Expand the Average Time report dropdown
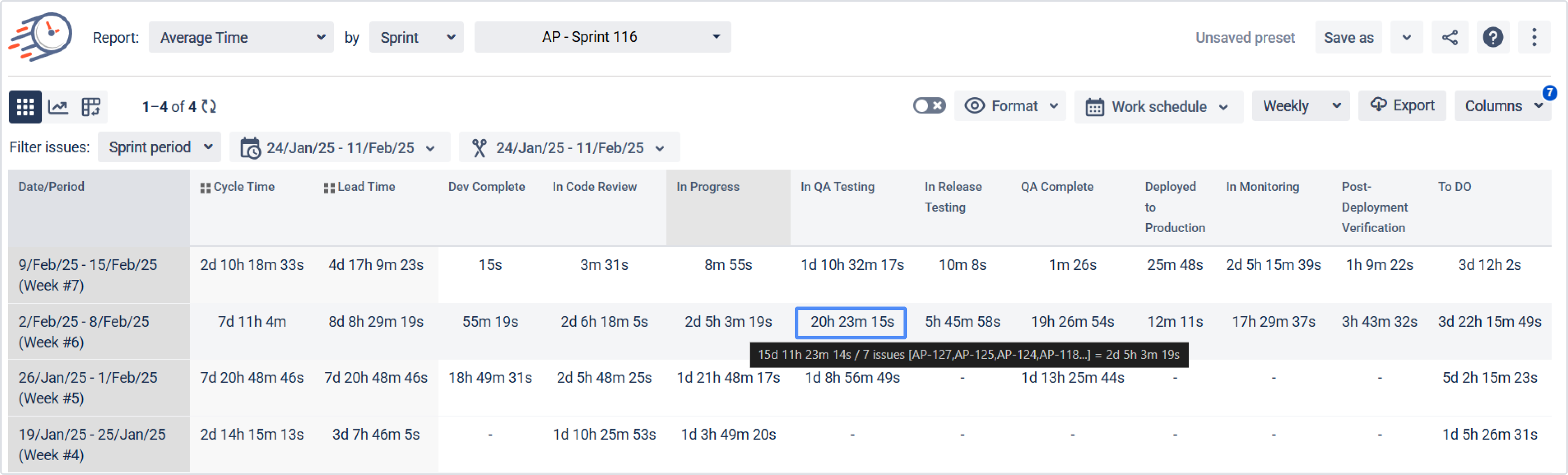This screenshot has height=475, width=1568. pyautogui.click(x=241, y=38)
